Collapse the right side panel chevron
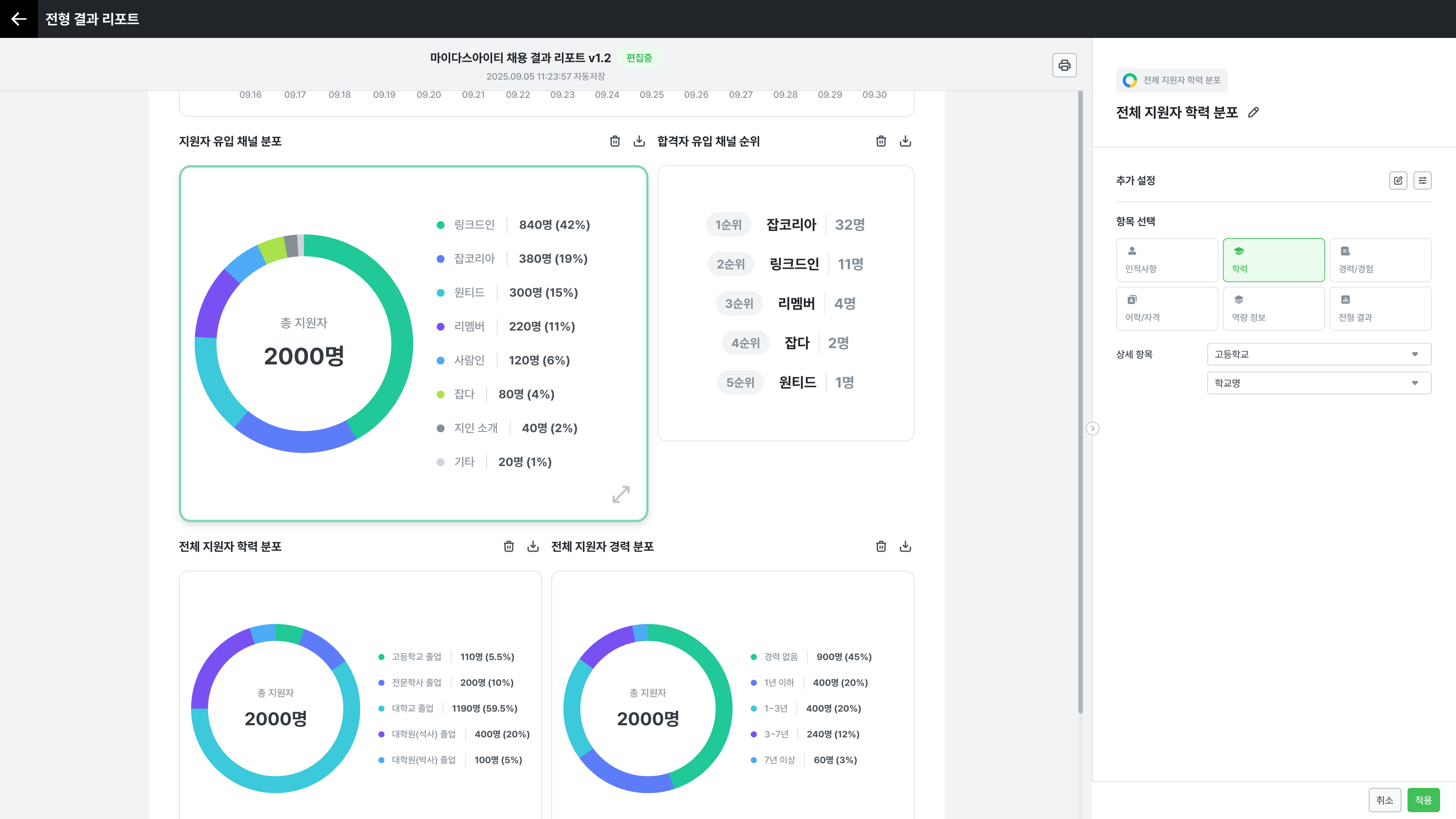 (x=1092, y=428)
